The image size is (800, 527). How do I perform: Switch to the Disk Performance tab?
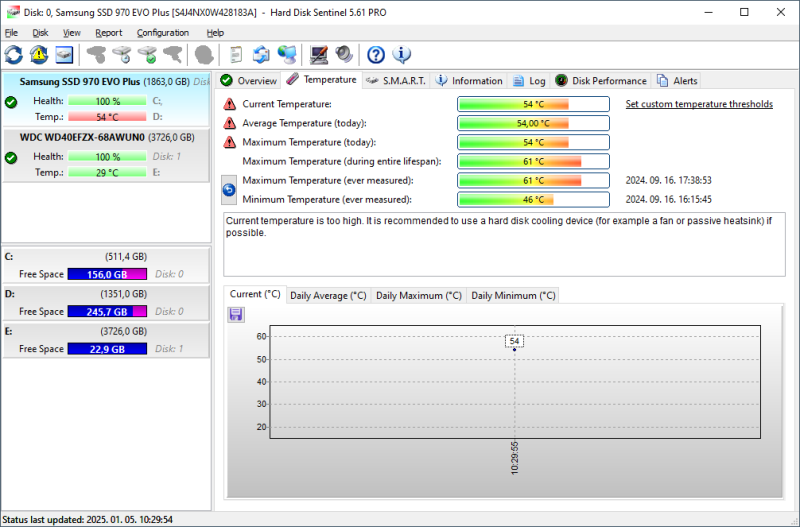coord(601,81)
